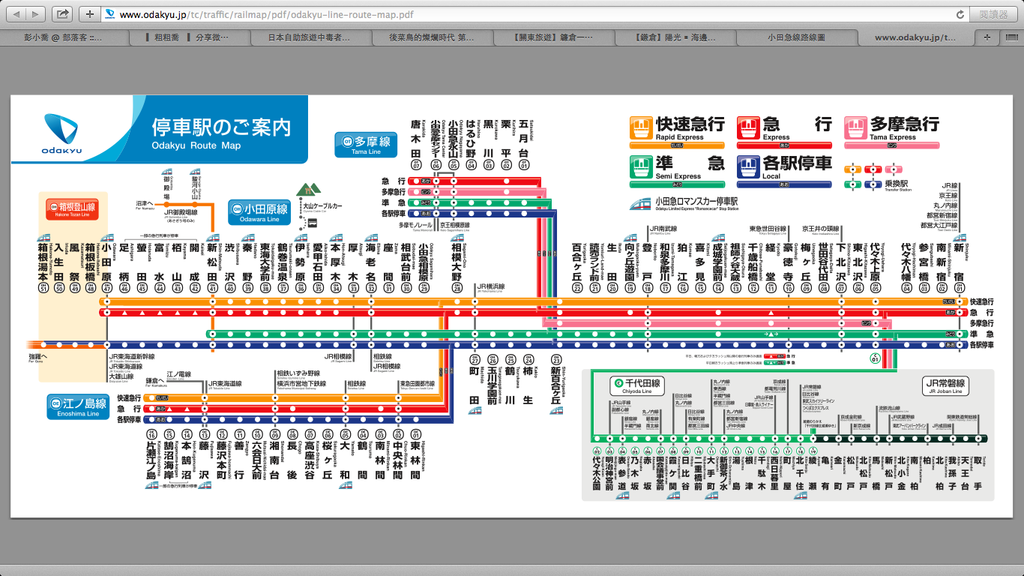
Task: Reload the page with the refresh icon
Action: [960, 14]
